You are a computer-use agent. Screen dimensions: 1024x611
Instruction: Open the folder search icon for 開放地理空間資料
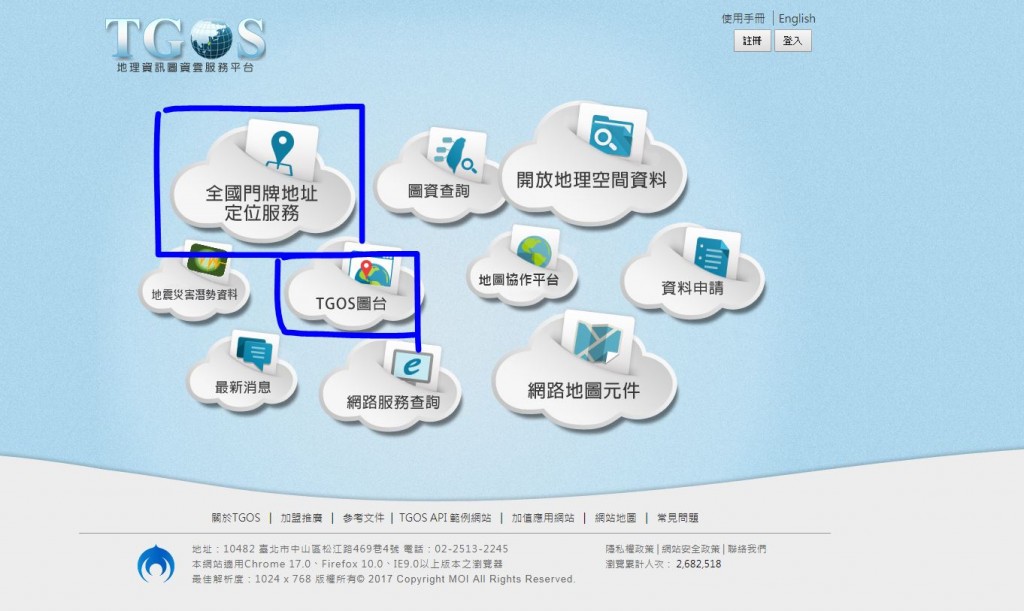611,134
